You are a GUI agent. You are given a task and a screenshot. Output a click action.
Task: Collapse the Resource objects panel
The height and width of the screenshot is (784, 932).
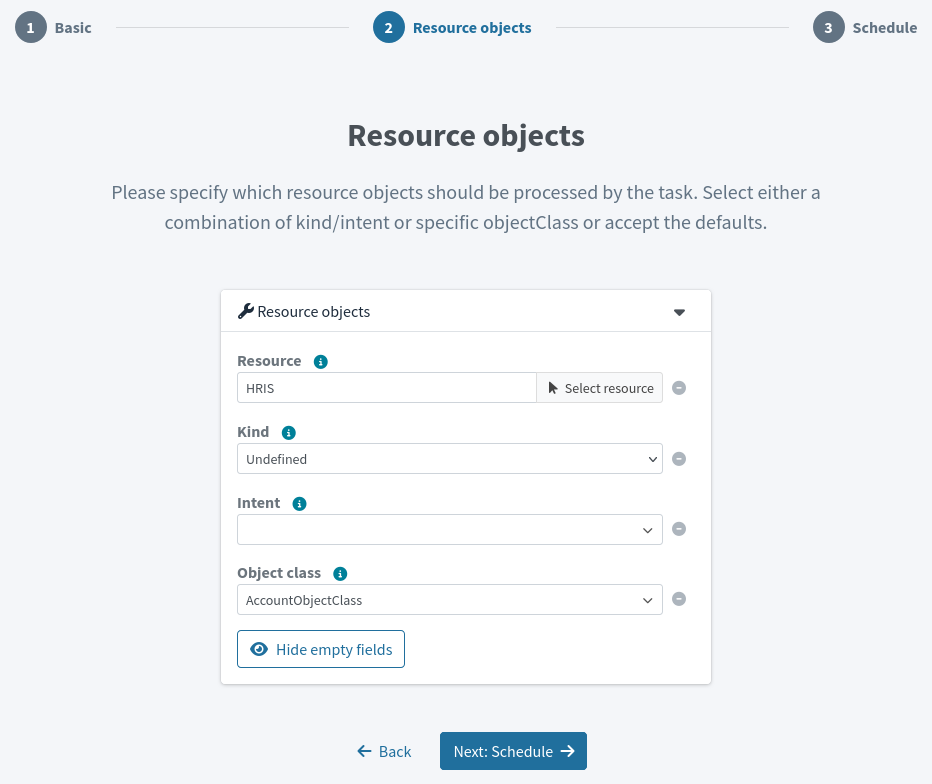click(x=679, y=311)
